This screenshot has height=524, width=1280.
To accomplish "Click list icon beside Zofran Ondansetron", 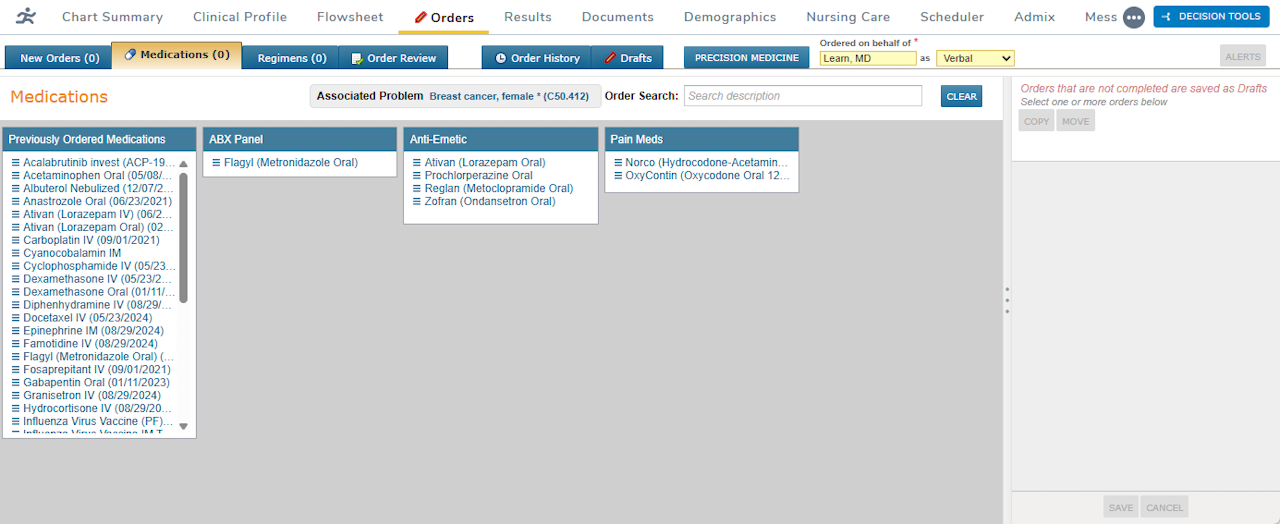I will [417, 201].
